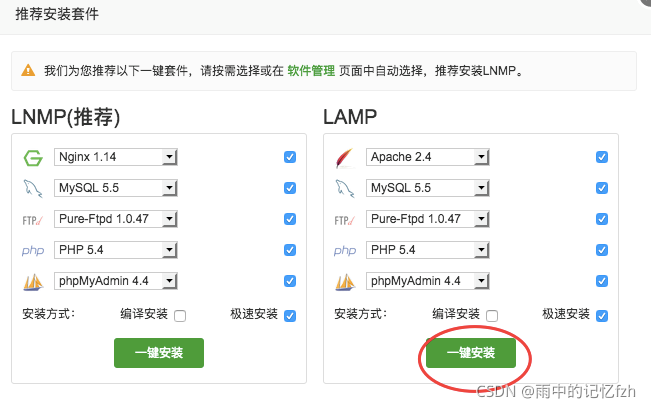This screenshot has height=408, width=651.
Task: Click the MySQL dolphin icon in LNMP
Action: pyautogui.click(x=33, y=188)
